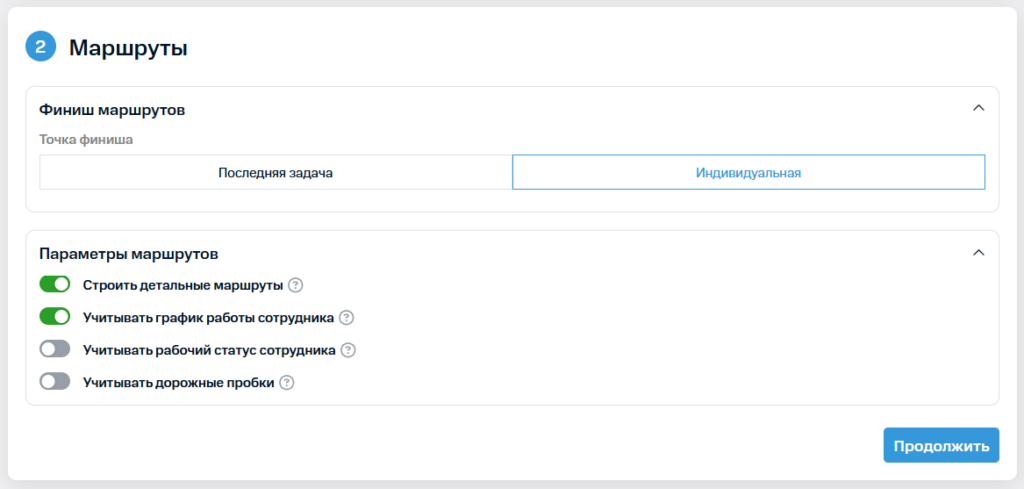Collapse Финиш маршрутов section via chevron

click(979, 108)
